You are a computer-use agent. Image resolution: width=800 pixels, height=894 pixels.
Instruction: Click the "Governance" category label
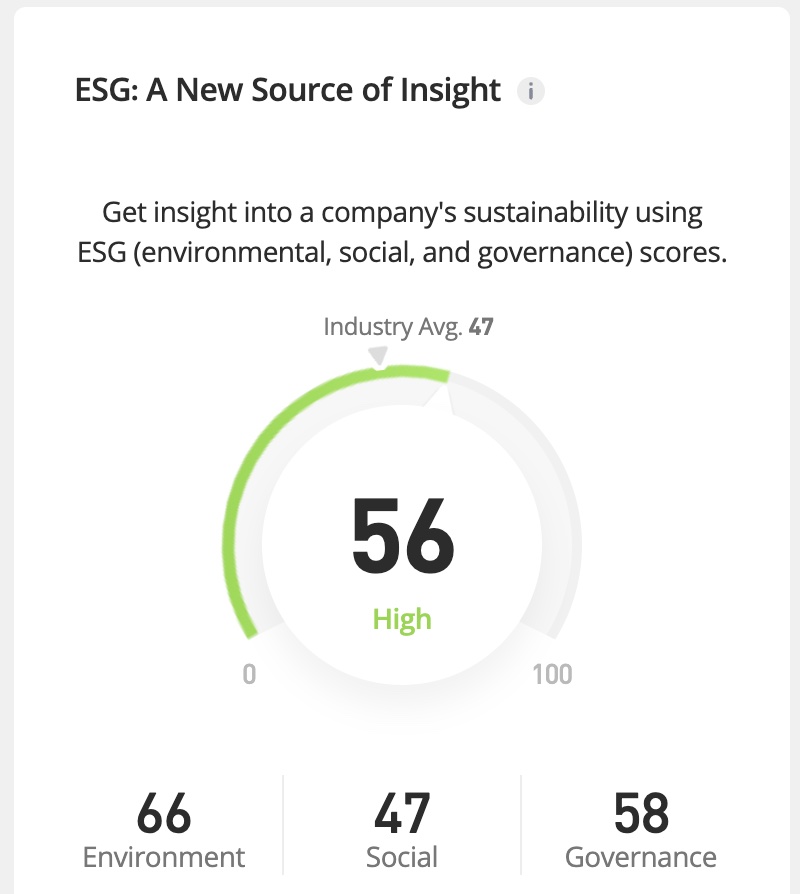click(641, 857)
